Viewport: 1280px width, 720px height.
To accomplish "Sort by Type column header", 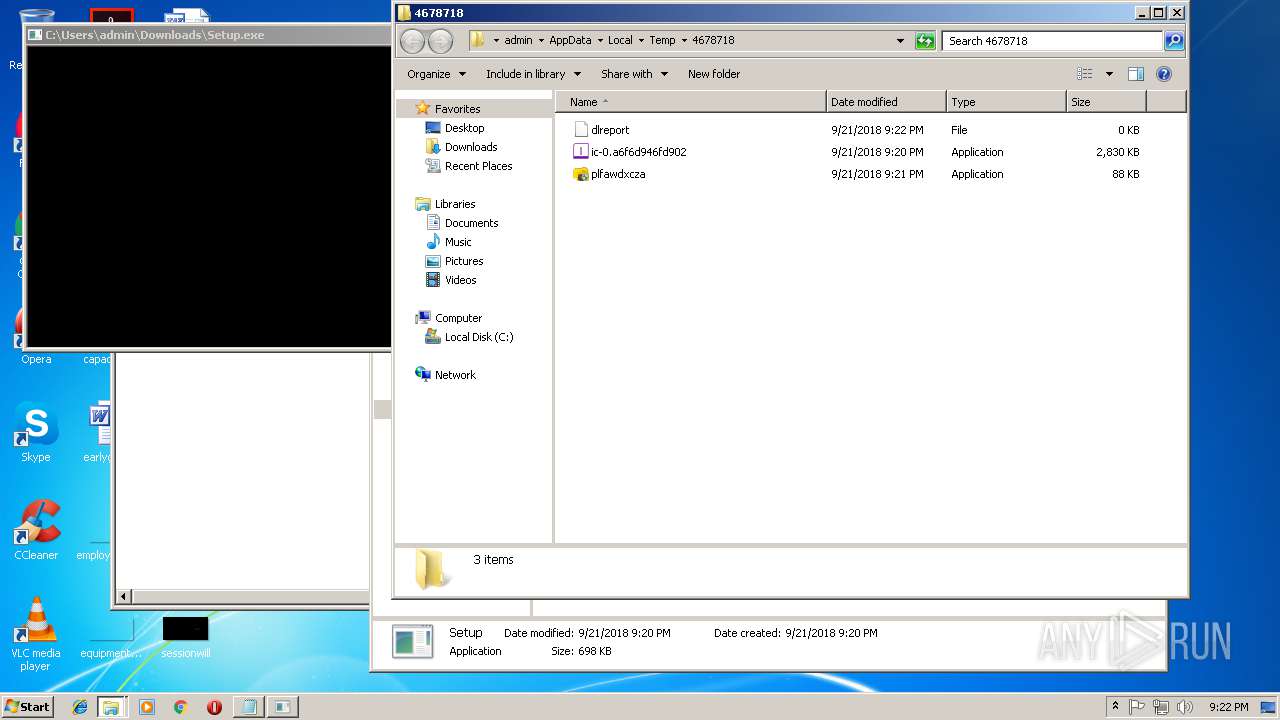I will tap(1006, 102).
